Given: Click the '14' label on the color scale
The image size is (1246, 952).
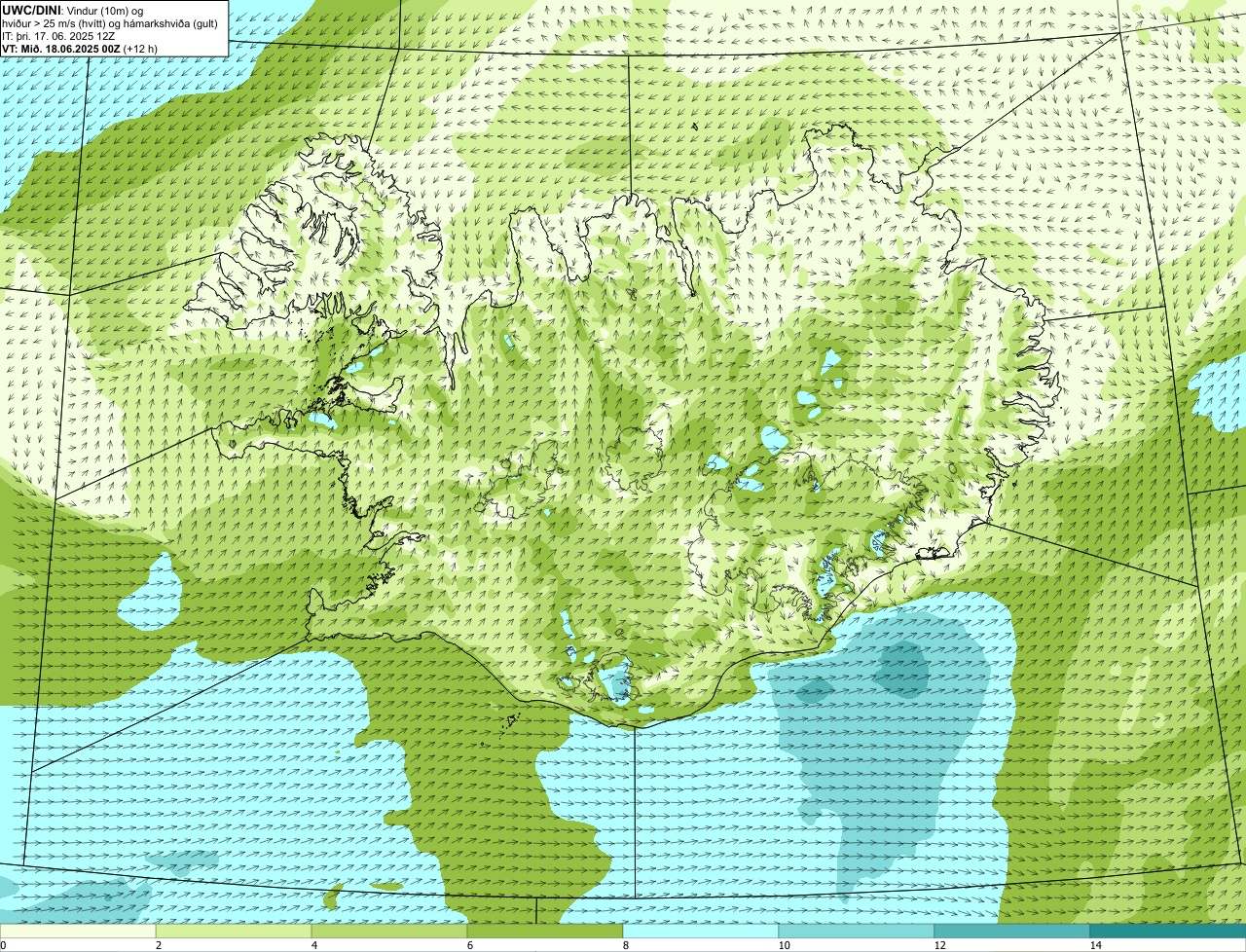Looking at the screenshot, I should coord(1095,945).
